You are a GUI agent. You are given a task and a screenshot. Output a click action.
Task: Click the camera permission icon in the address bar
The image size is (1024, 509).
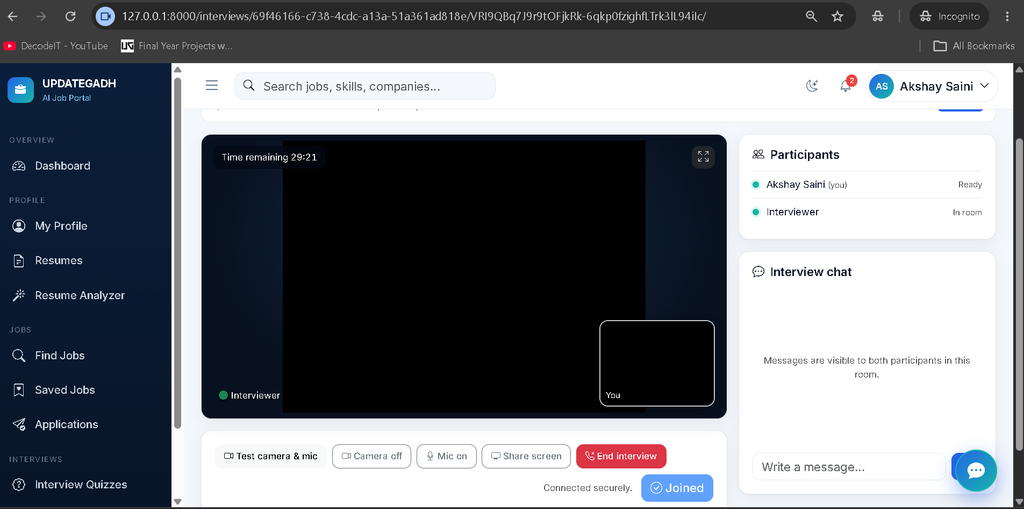[x=105, y=16]
